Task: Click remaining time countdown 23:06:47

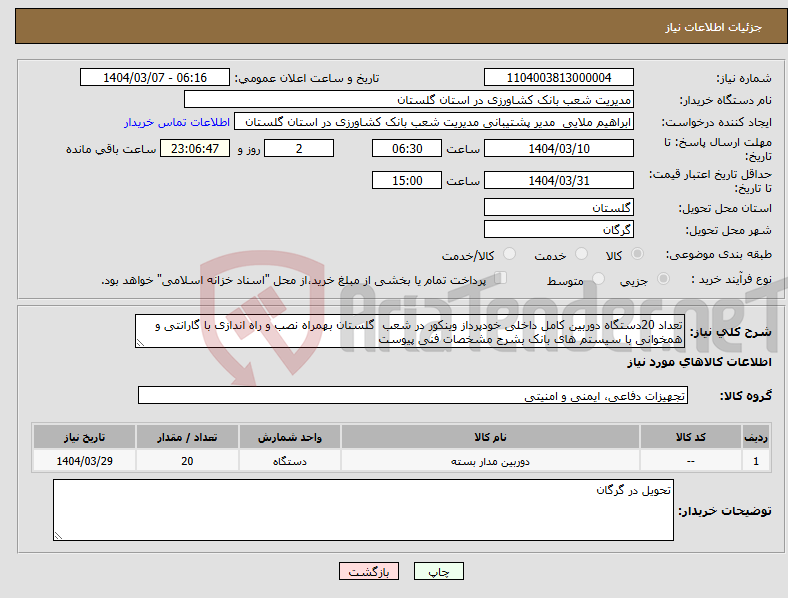Action: coord(195,148)
